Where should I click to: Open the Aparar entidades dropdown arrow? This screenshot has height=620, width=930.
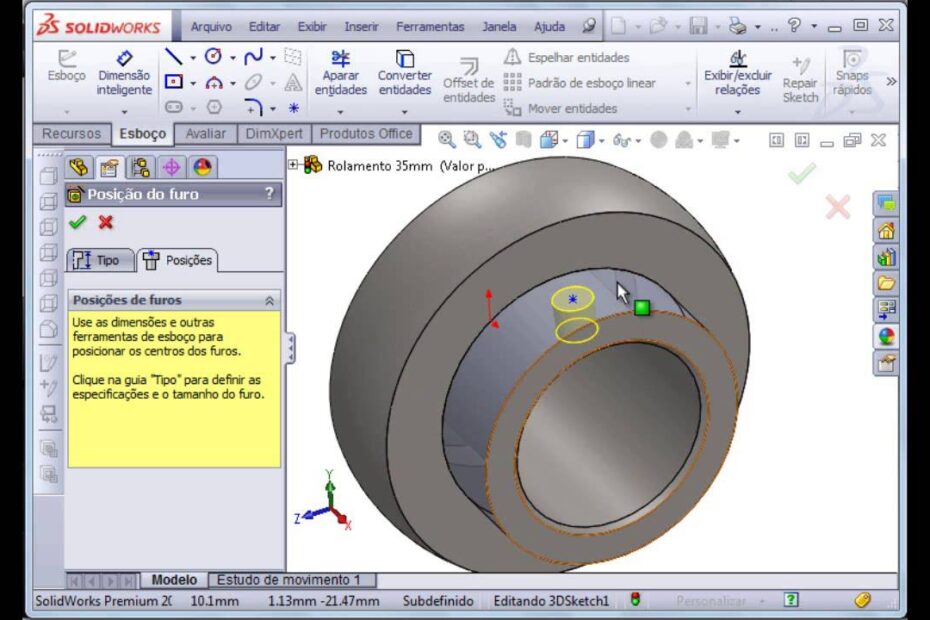[340, 111]
